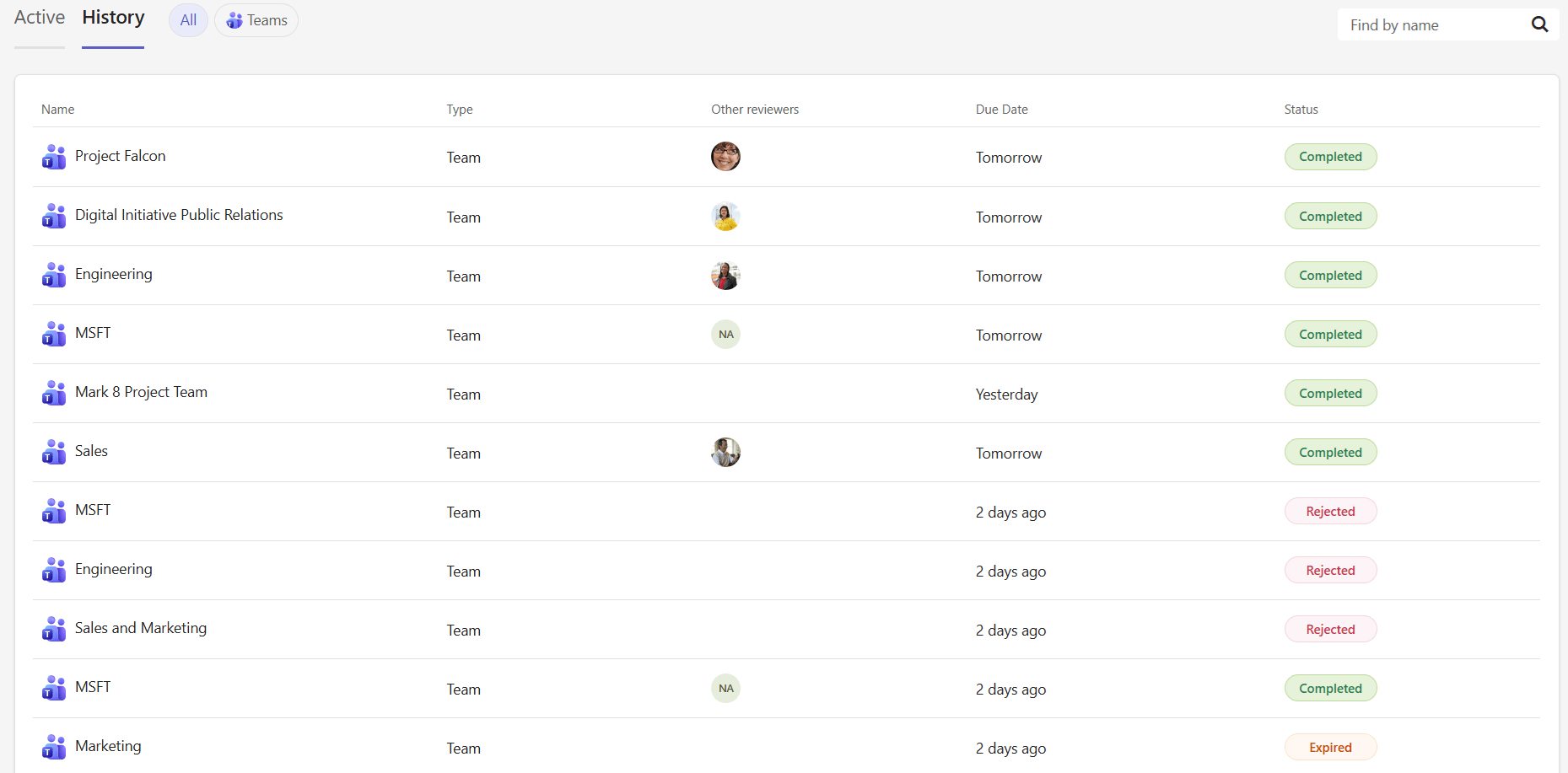Click reviewer avatar in Project Falcon row
Viewport: 1568px width, 773px height.
tap(725, 157)
